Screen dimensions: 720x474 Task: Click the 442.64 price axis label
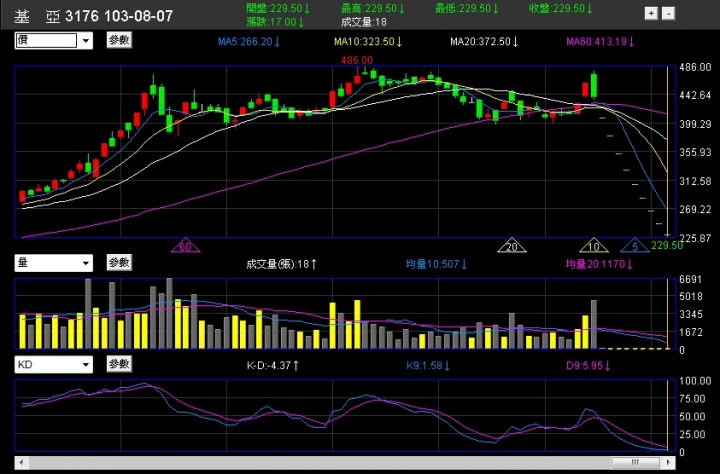coord(695,96)
